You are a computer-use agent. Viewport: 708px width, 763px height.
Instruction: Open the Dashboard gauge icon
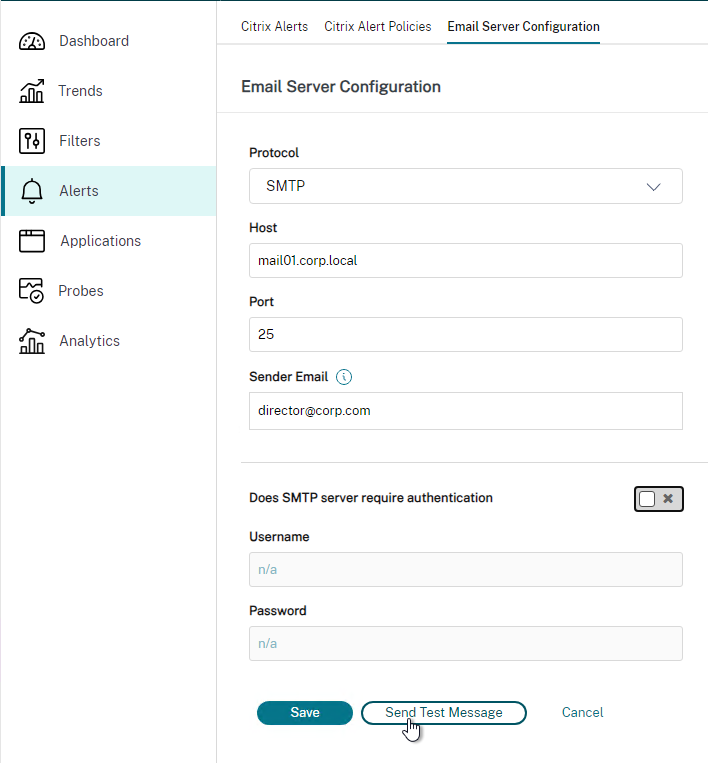tap(32, 41)
